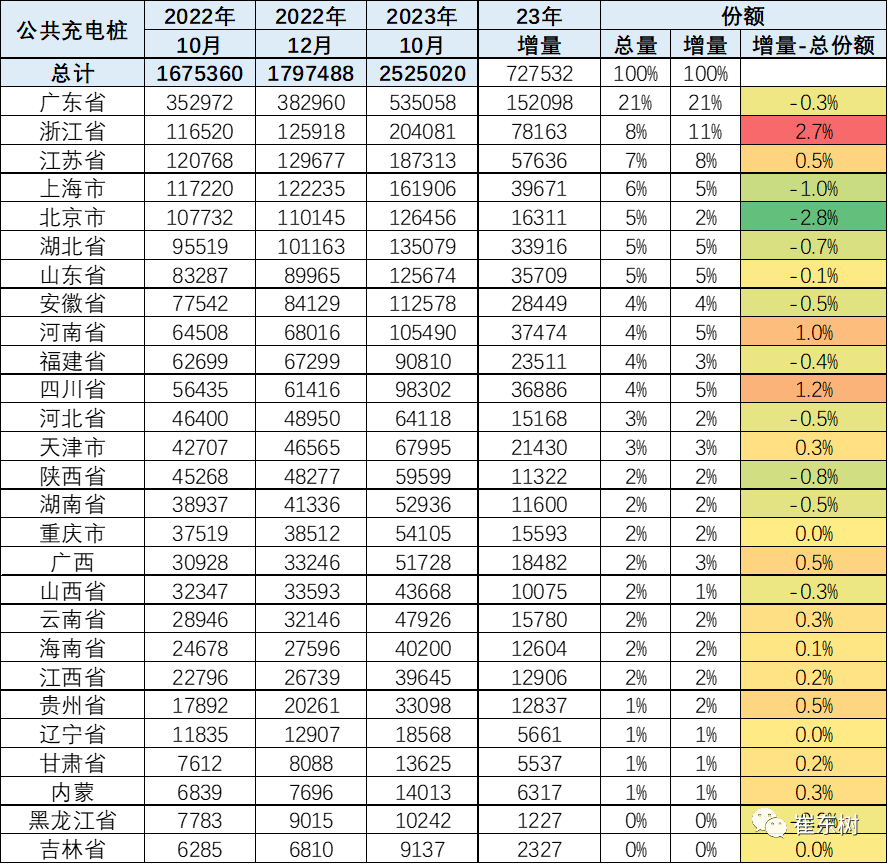Select the 江西省 row label
Viewport: 888px width, 864px height.
72,677
